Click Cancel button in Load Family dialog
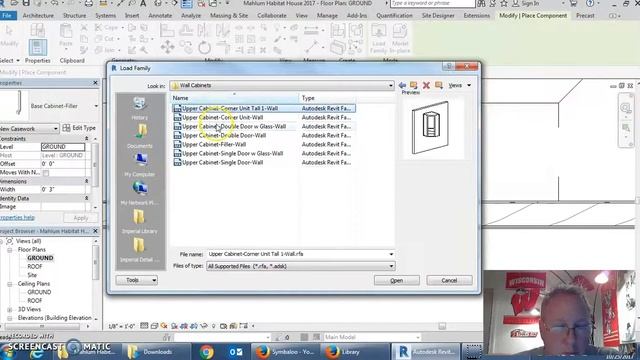Viewport: 640px width, 360px height. 449,280
